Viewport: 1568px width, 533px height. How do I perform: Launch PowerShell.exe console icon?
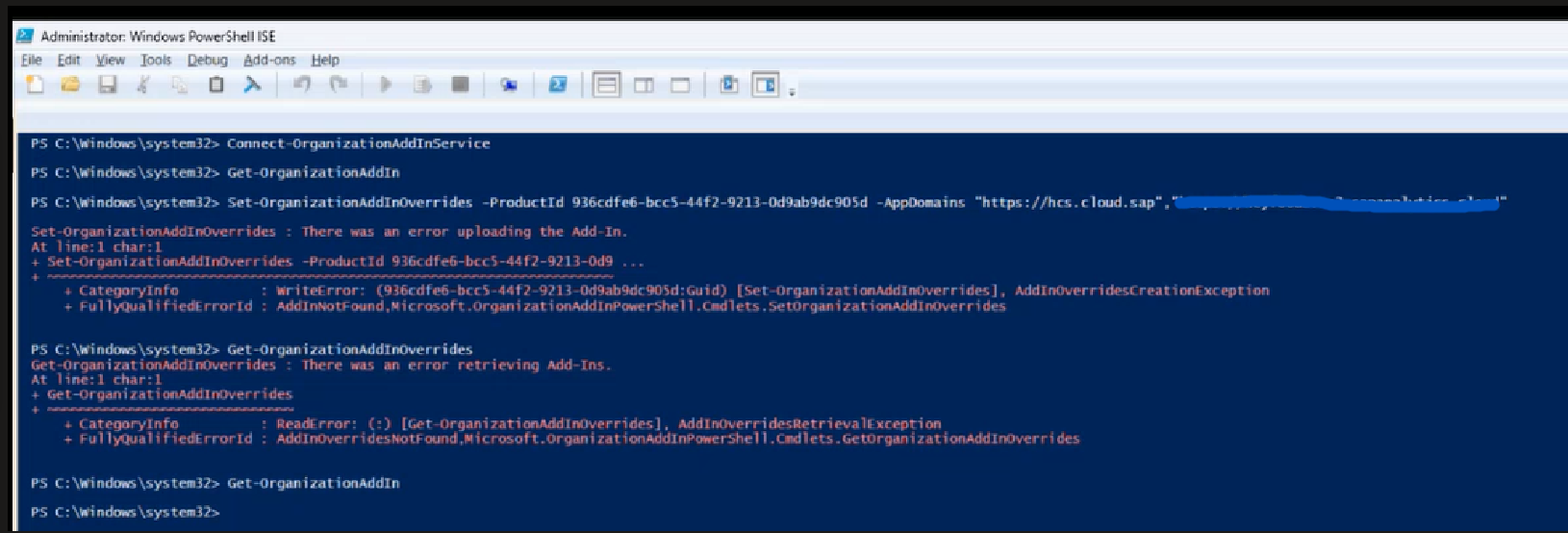click(557, 85)
